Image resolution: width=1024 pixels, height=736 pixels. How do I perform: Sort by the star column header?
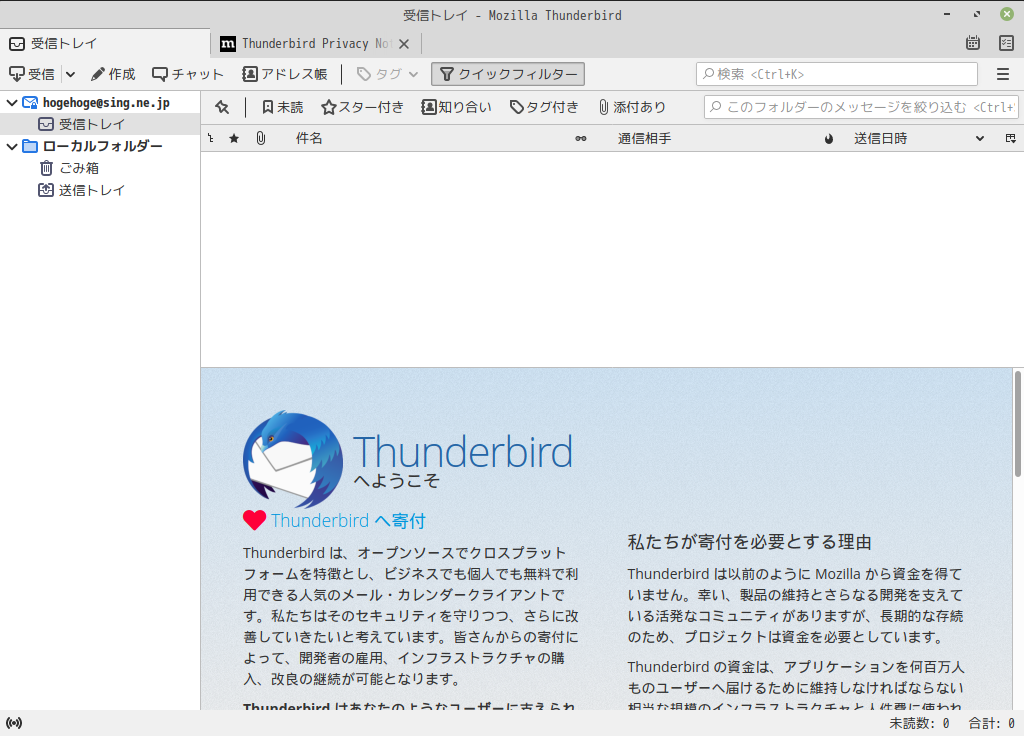click(x=234, y=138)
